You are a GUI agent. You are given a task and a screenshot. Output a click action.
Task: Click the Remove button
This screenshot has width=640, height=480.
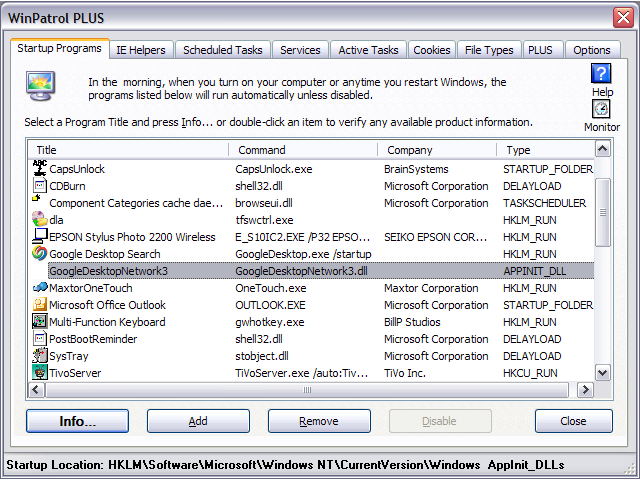pyautogui.click(x=319, y=421)
